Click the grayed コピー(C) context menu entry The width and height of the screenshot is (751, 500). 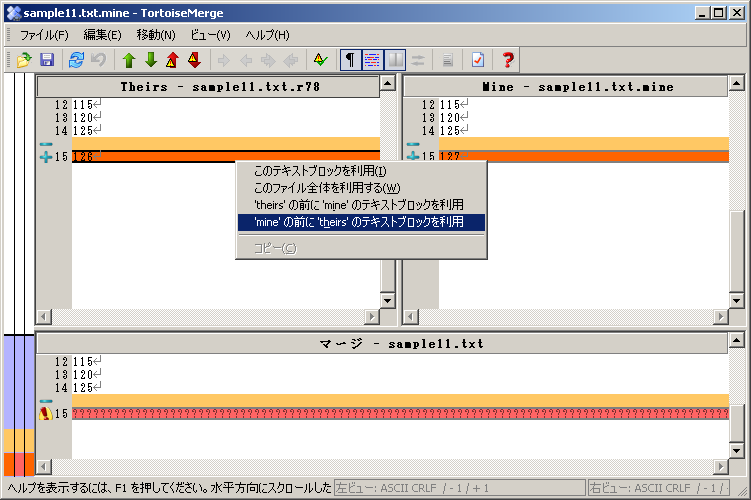click(362, 248)
